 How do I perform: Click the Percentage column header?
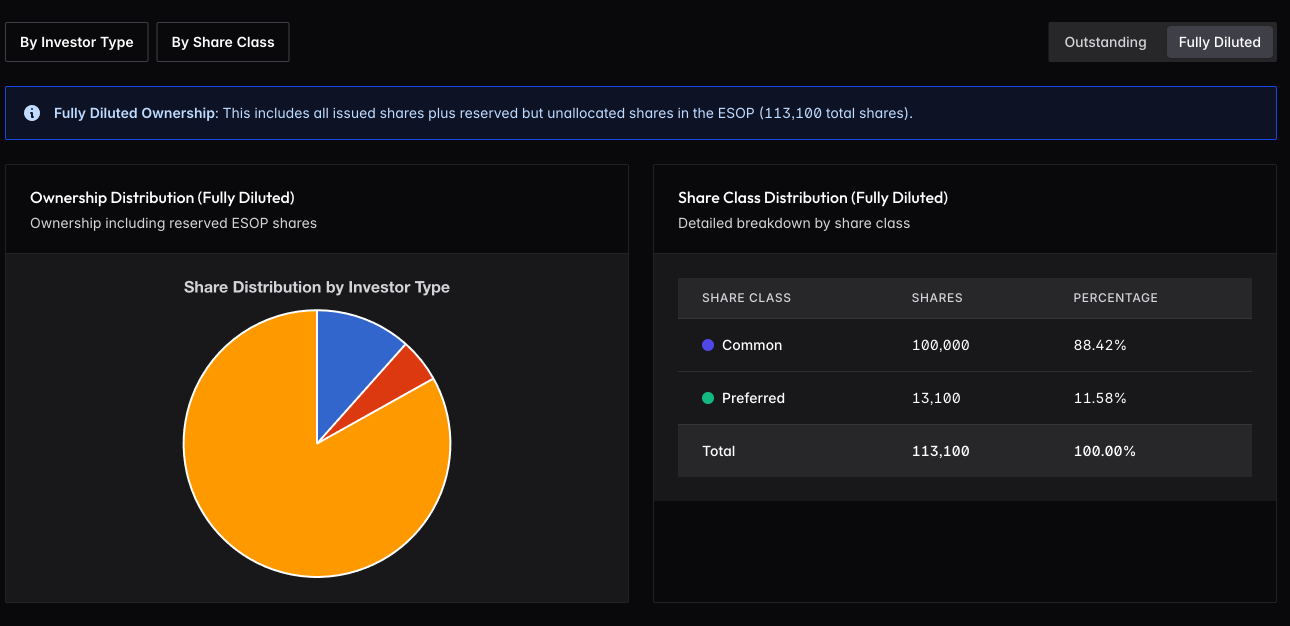[x=1115, y=298]
